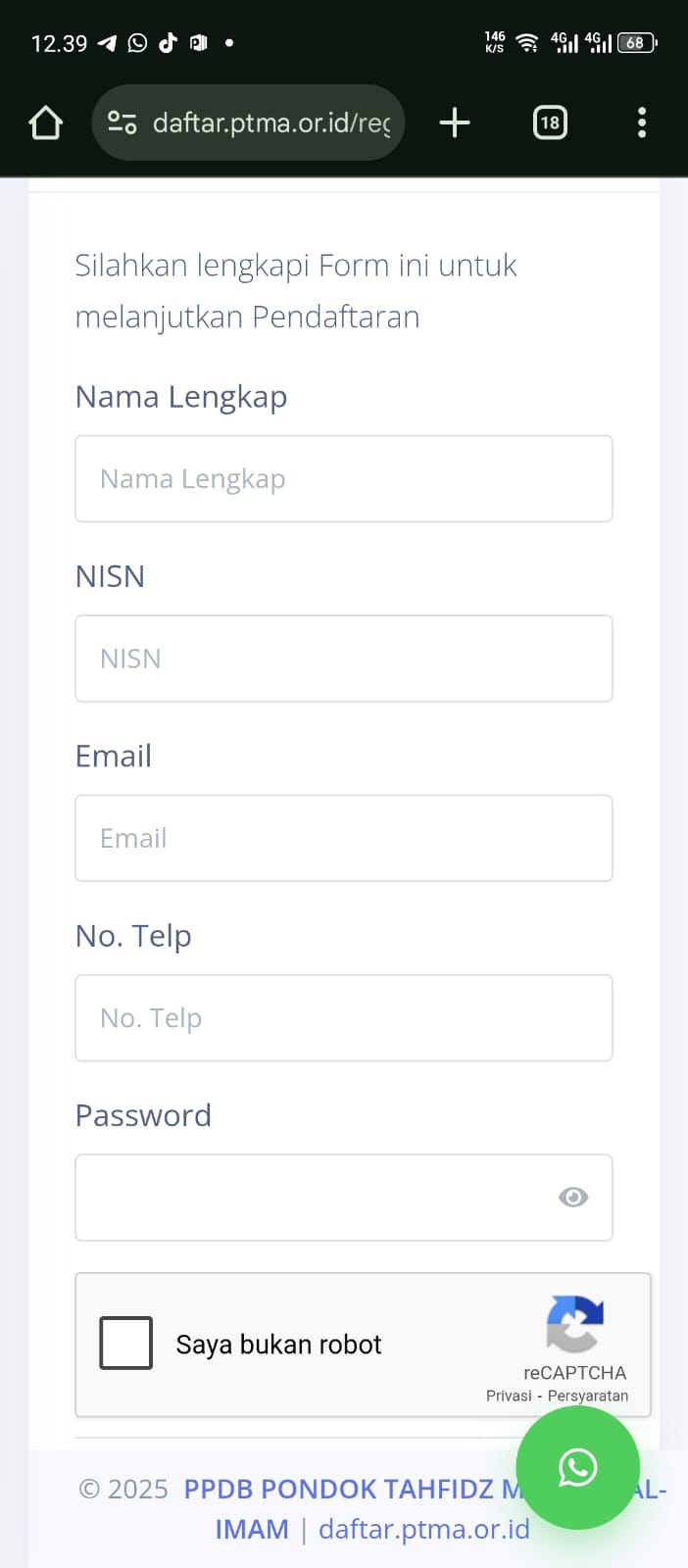Image resolution: width=688 pixels, height=1568 pixels.
Task: Open site info icon in address bar
Action: [122, 122]
